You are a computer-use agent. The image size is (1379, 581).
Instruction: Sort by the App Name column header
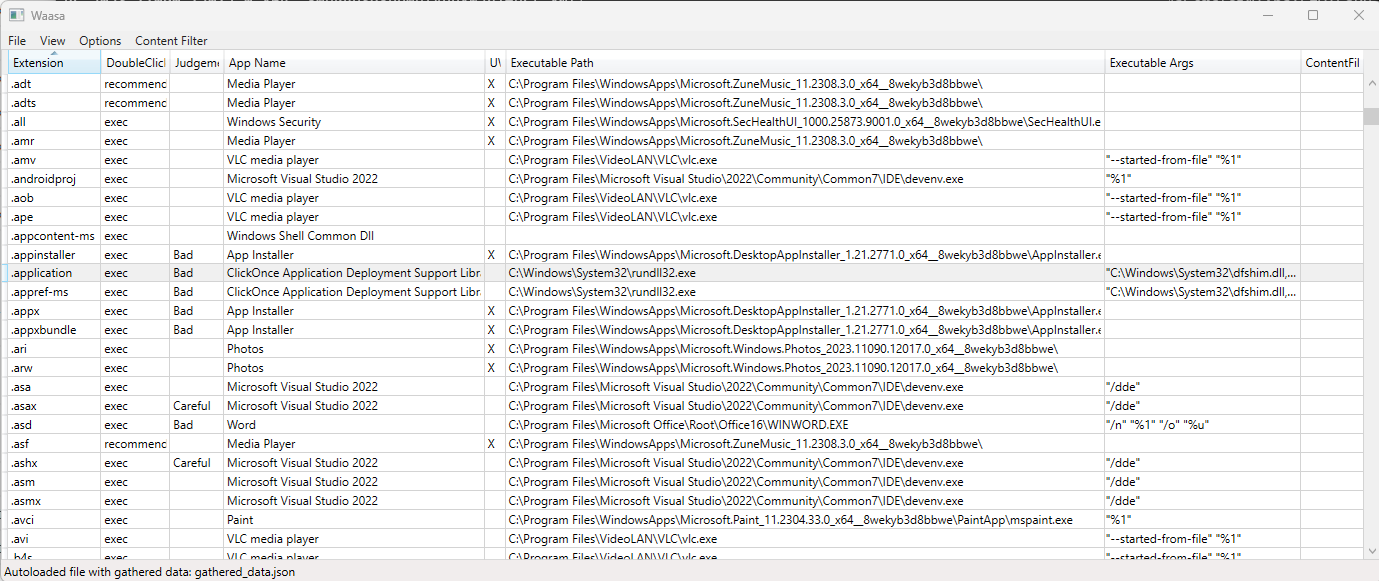coord(353,63)
